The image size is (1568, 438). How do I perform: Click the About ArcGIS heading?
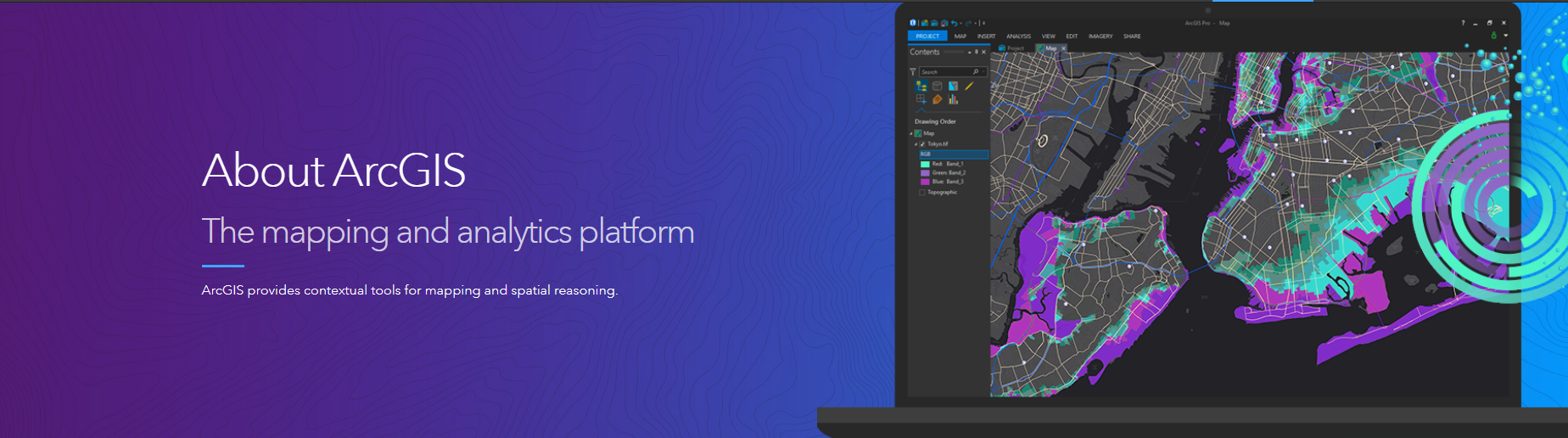click(x=334, y=171)
